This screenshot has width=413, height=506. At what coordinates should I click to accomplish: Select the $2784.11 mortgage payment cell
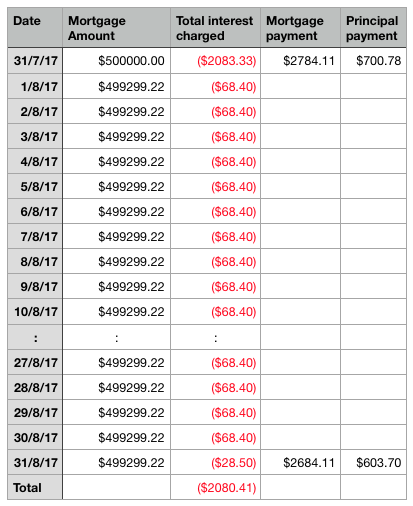[x=300, y=61]
